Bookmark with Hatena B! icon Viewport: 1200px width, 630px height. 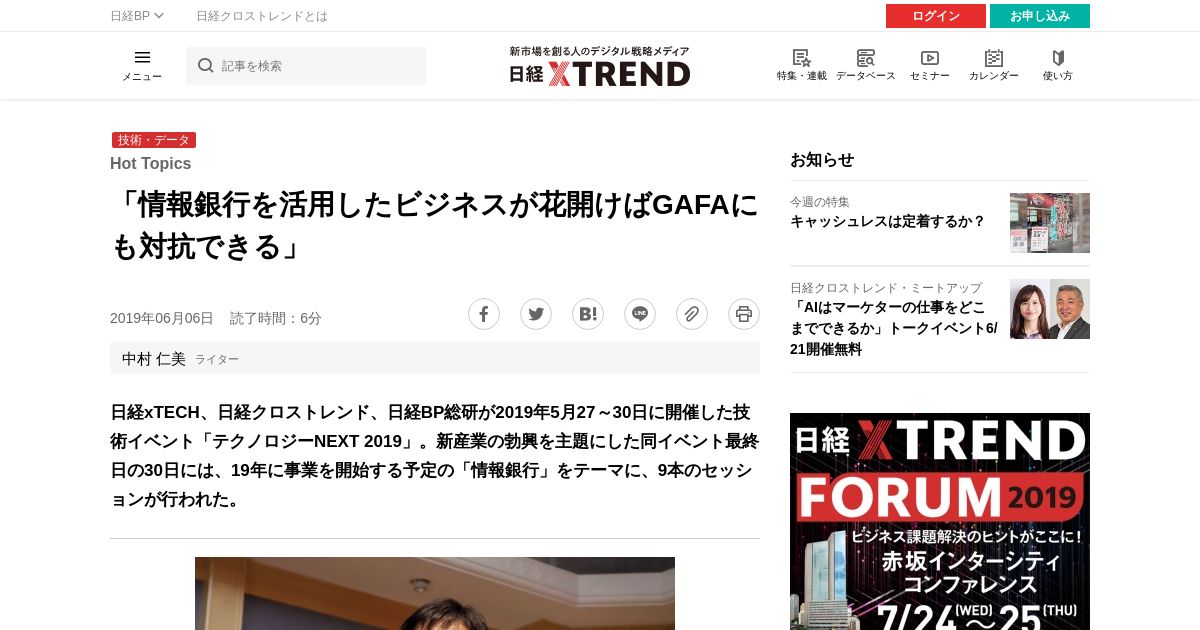coord(588,314)
